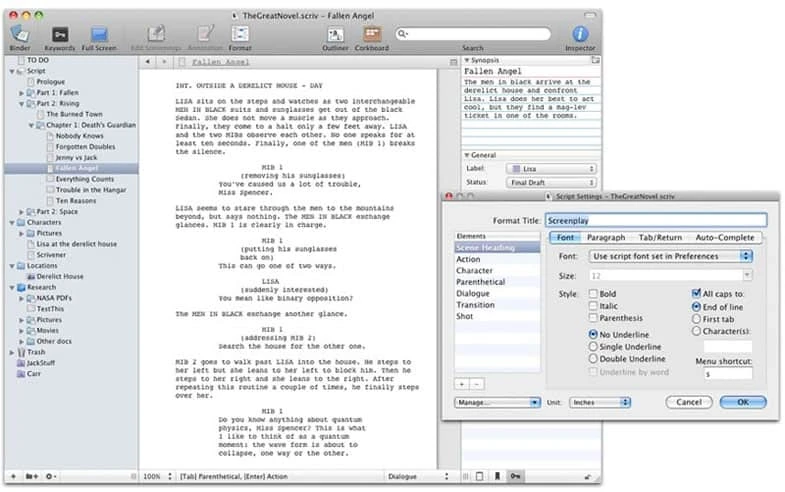Select Transition in Elements list
The width and height of the screenshot is (785, 492).
point(497,304)
